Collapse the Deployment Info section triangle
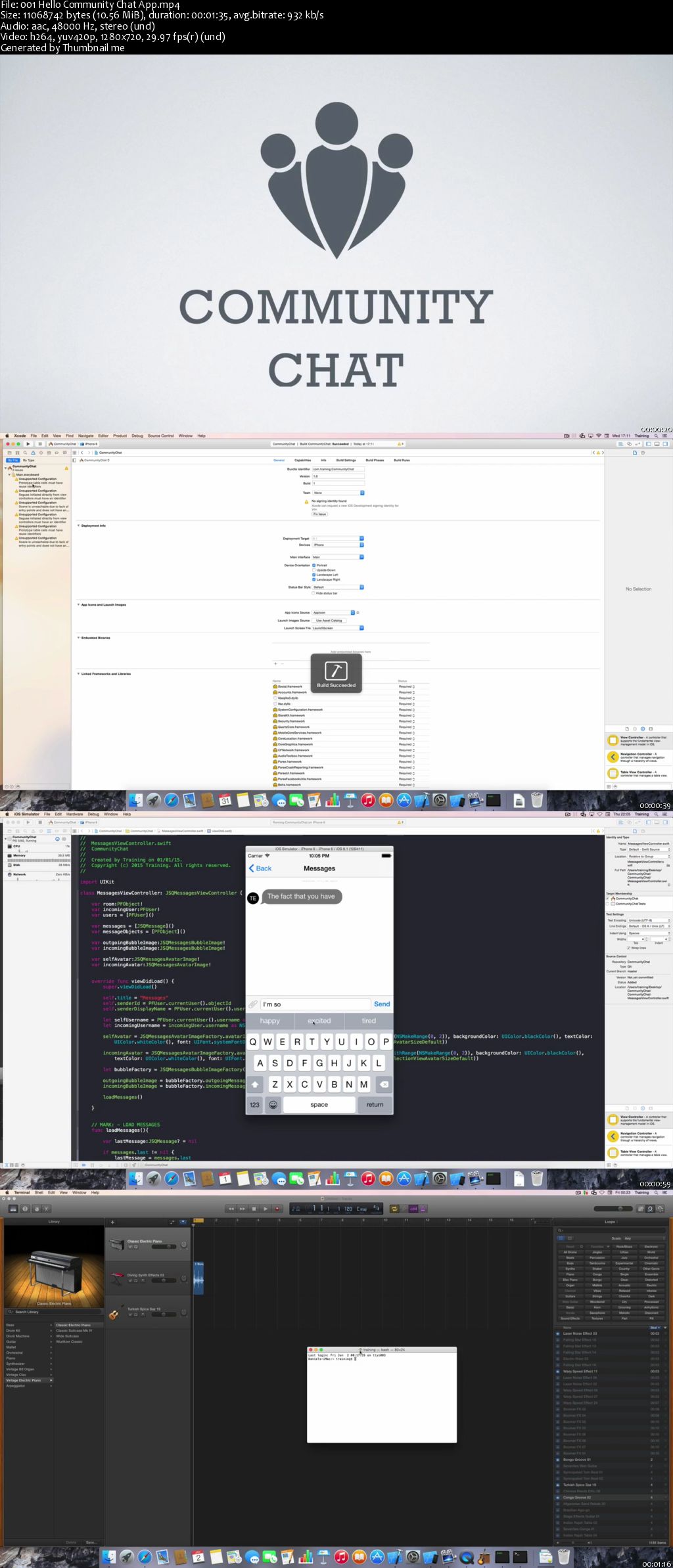Viewport: 673px width, 1568px height. point(79,526)
